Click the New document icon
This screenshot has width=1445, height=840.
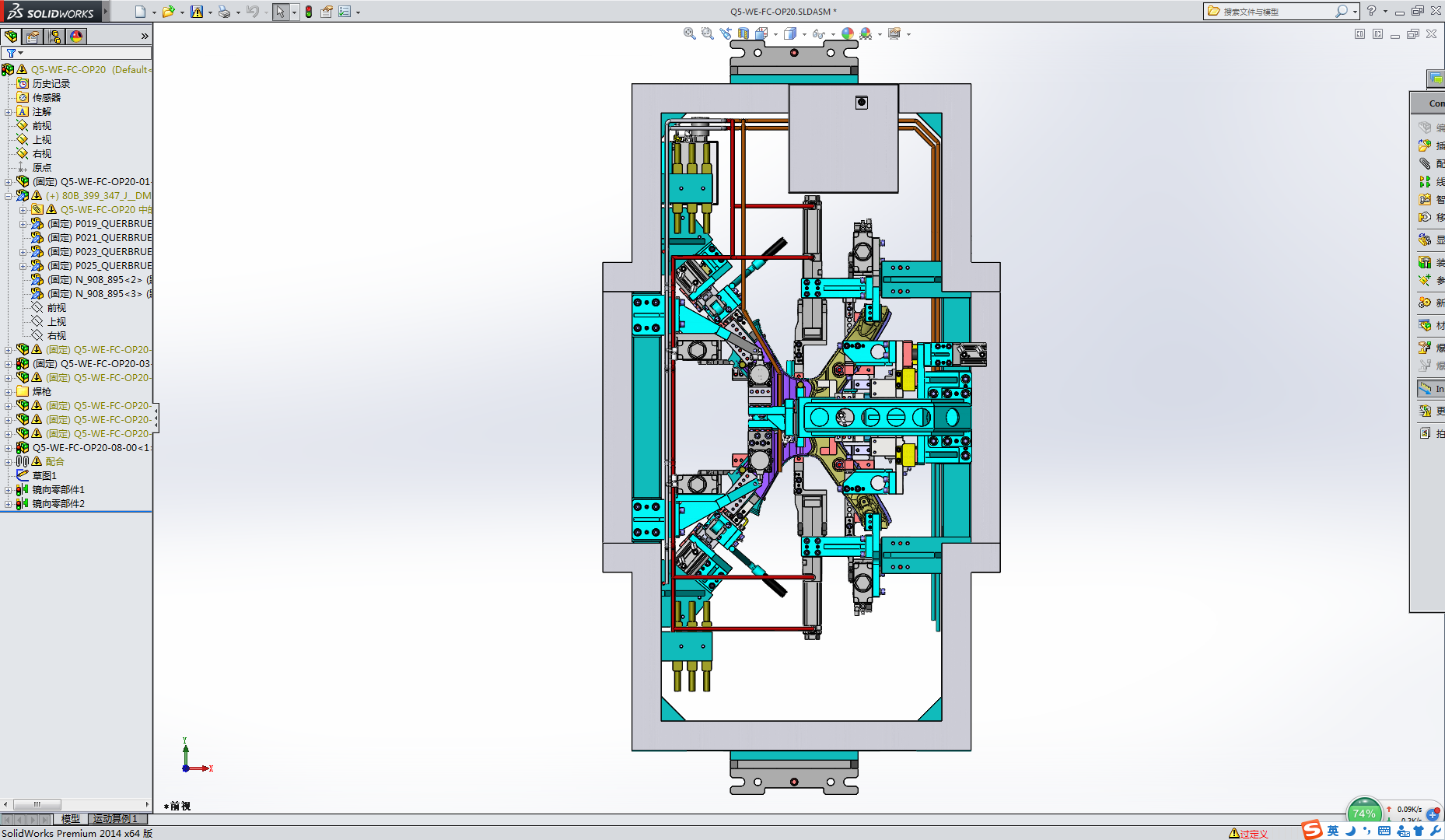tap(140, 12)
